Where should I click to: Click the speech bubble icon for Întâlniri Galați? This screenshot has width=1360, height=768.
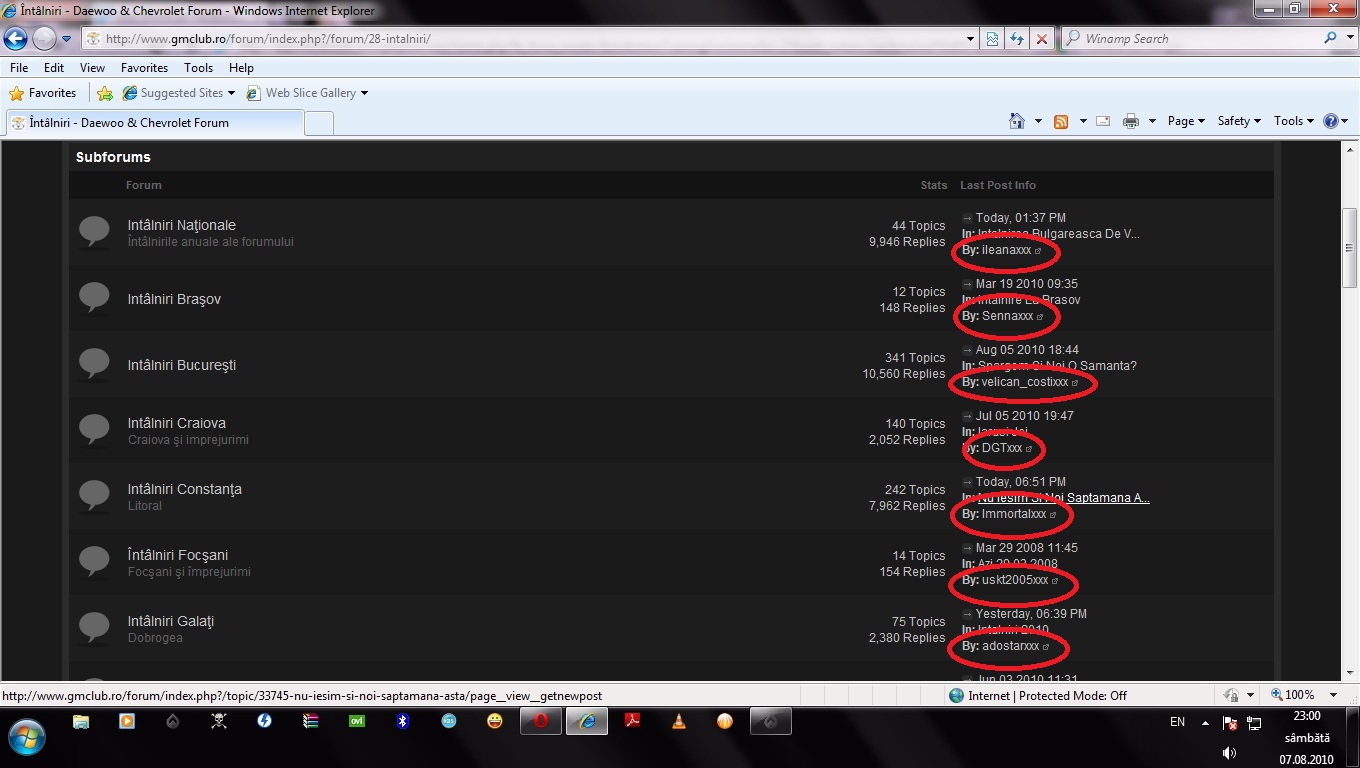(x=94, y=628)
